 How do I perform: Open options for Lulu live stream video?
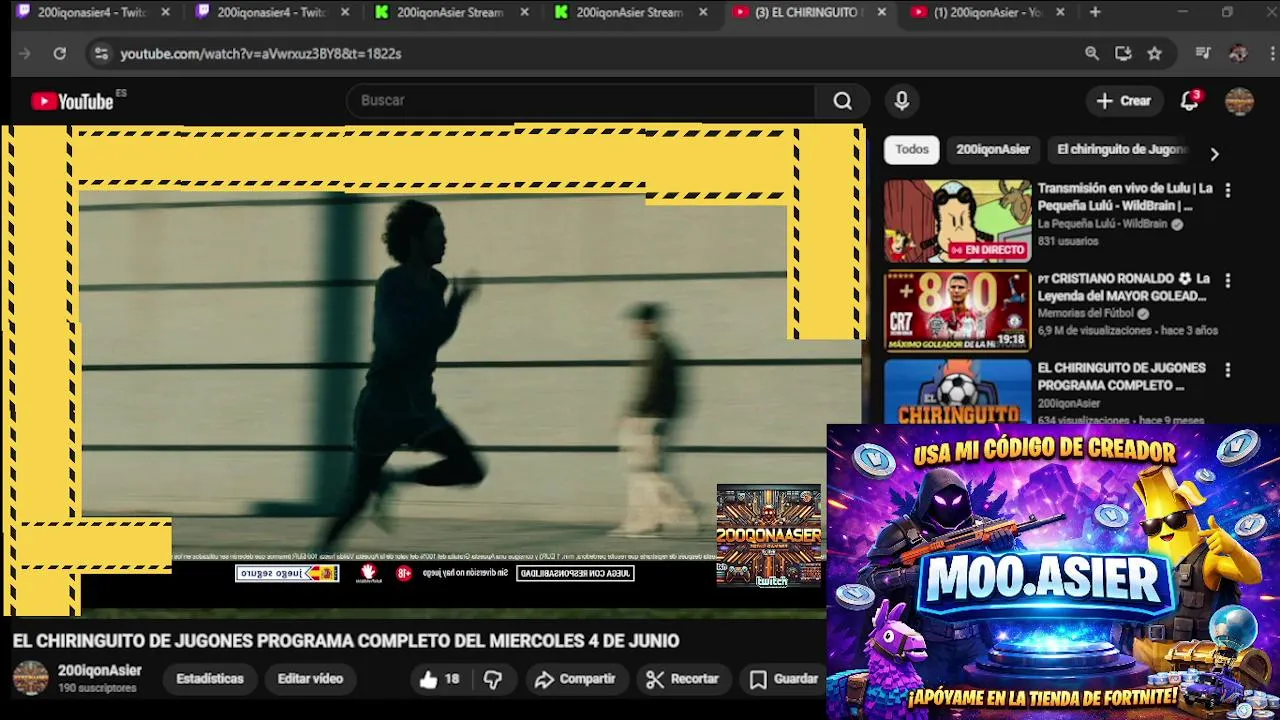pyautogui.click(x=1228, y=190)
